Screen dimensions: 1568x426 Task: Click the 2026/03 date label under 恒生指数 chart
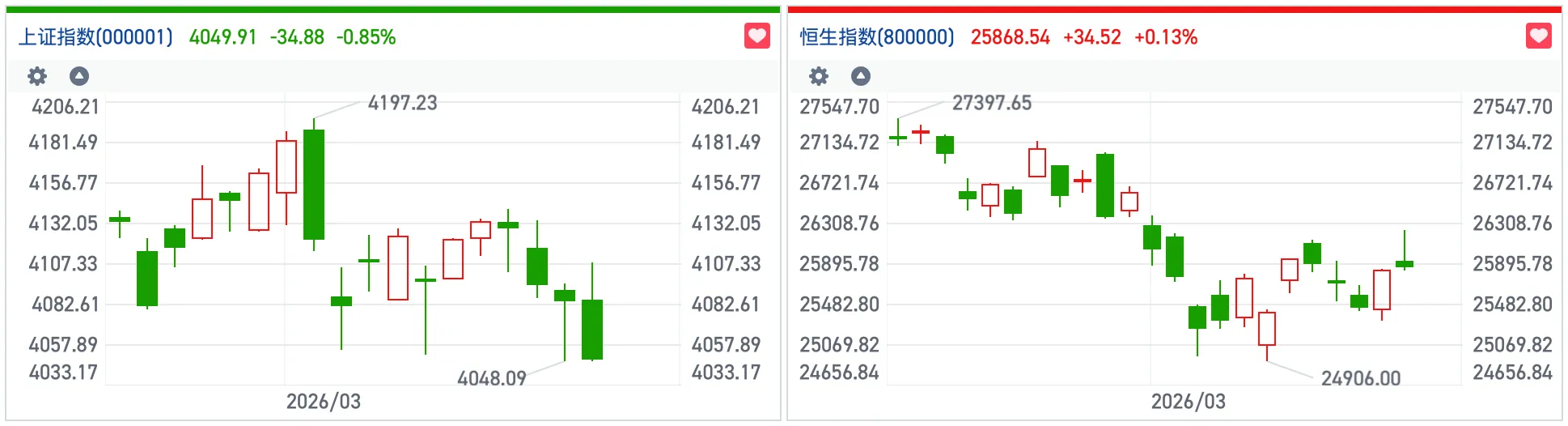click(1188, 402)
